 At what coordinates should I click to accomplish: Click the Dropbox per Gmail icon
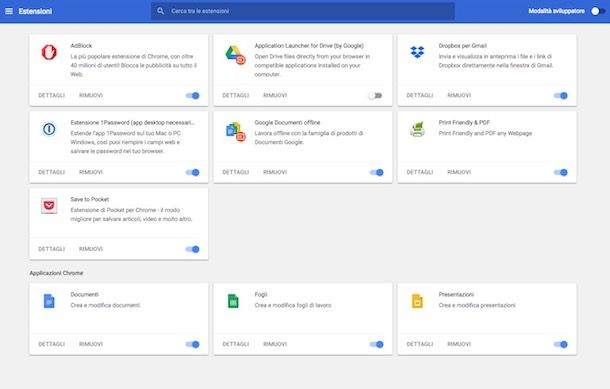417,52
